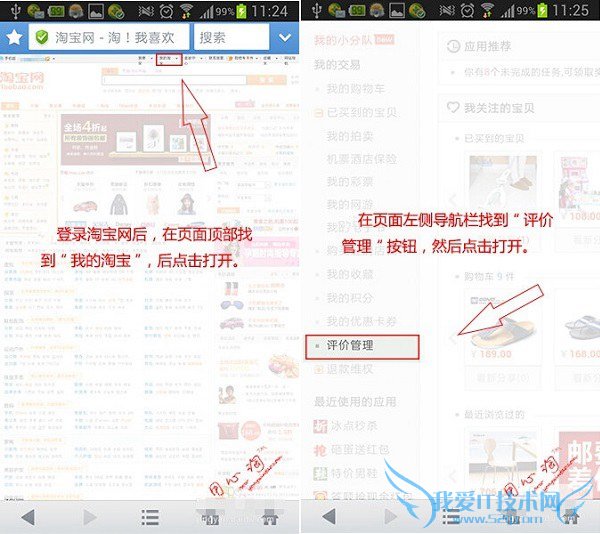The height and width of the screenshot is (534, 600).
Task: Tap forward arrow on left phone's bottom bar
Action: click(90, 518)
